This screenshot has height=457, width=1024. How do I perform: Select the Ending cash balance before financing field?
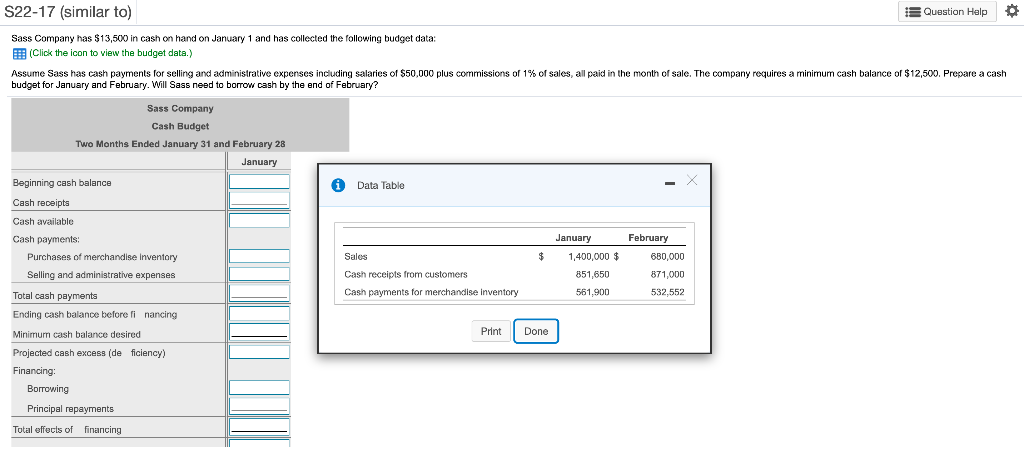pos(259,313)
